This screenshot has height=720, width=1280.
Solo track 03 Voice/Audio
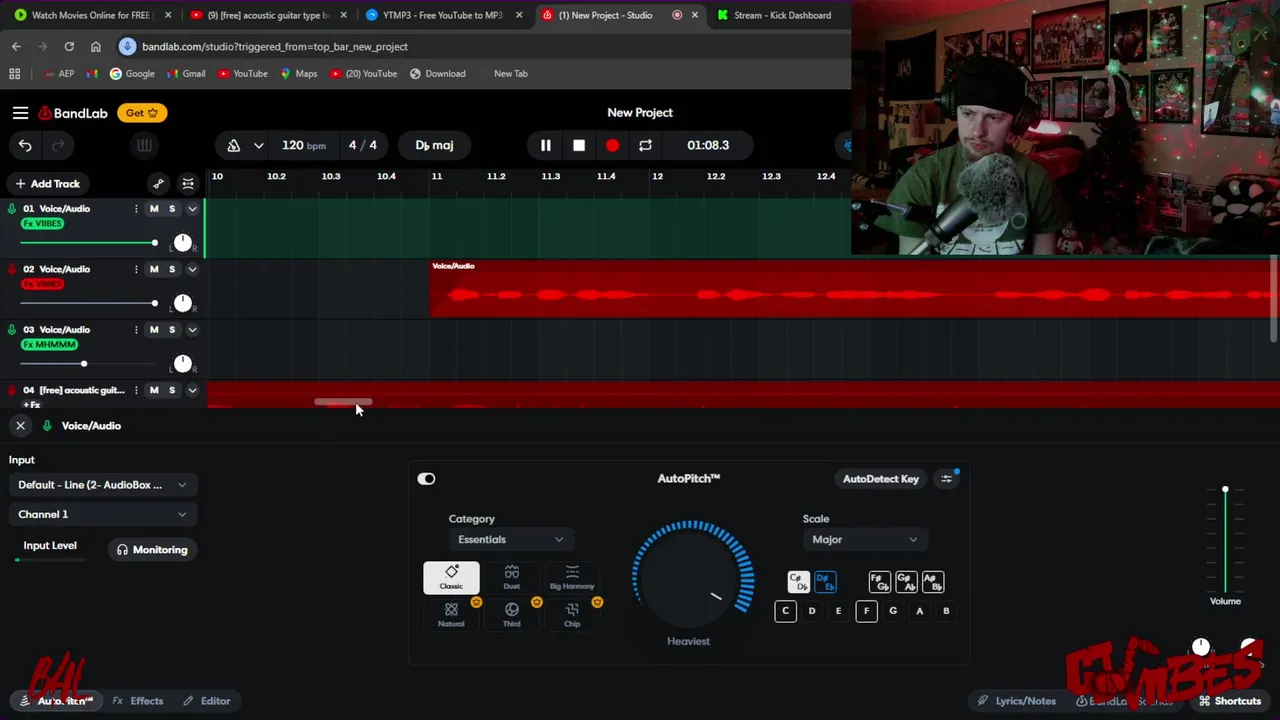pyautogui.click(x=172, y=329)
